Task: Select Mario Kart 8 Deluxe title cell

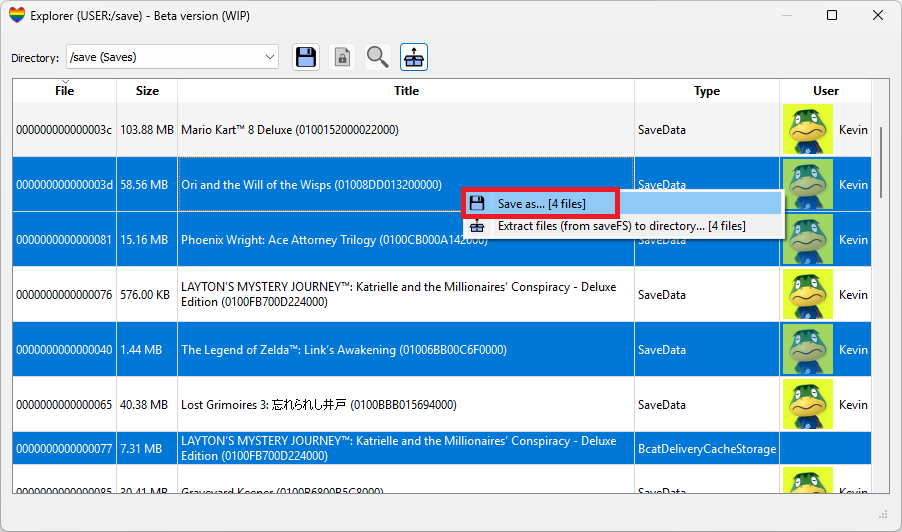Action: pyautogui.click(x=406, y=130)
